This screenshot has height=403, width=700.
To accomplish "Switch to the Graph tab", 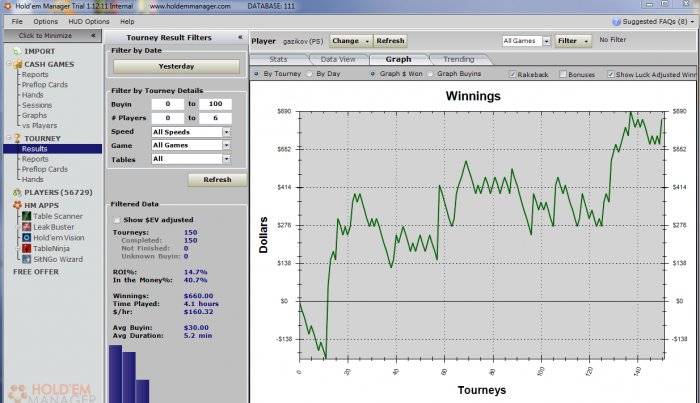I will [x=398, y=59].
